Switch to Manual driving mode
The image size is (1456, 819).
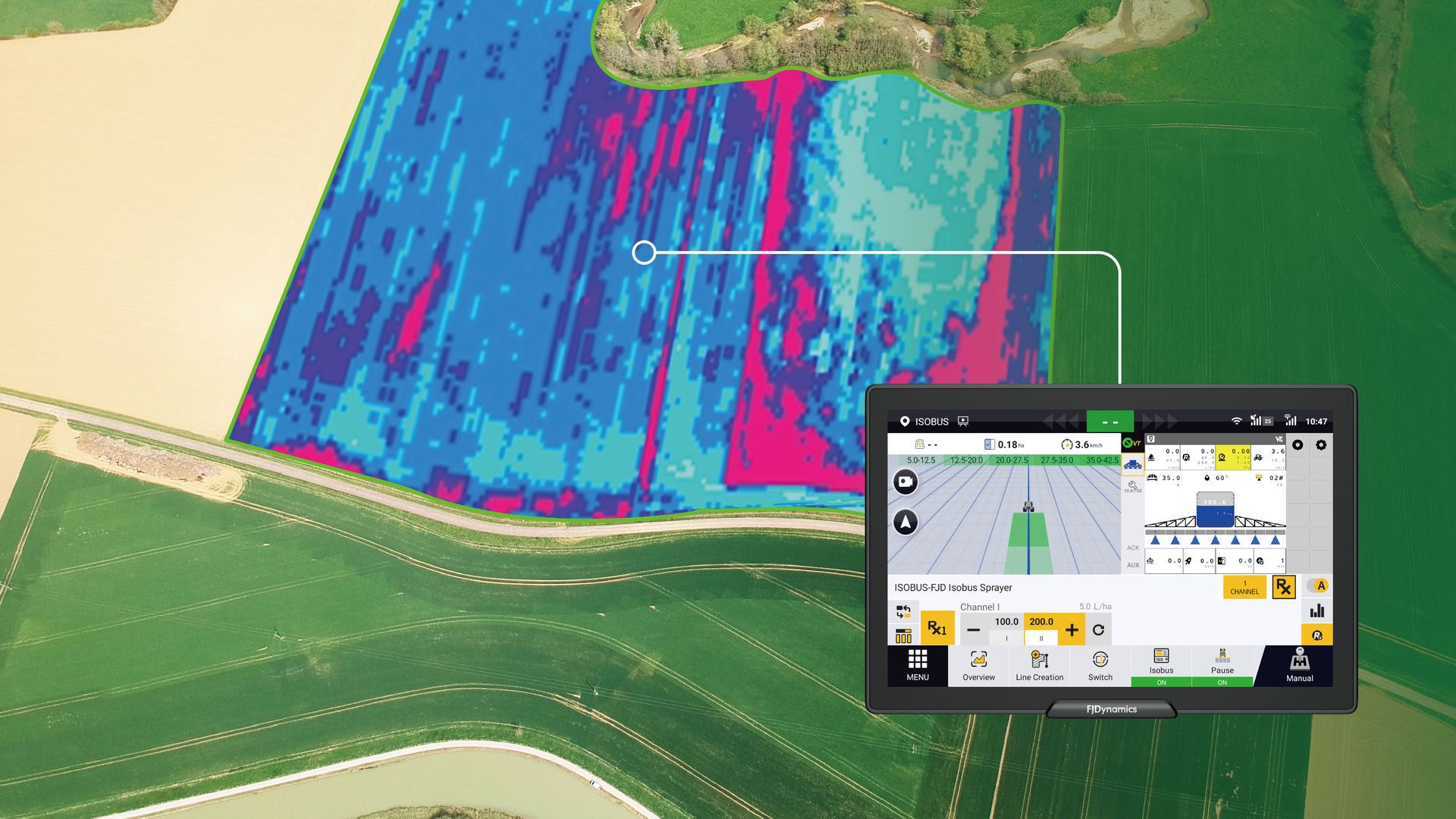(1299, 665)
